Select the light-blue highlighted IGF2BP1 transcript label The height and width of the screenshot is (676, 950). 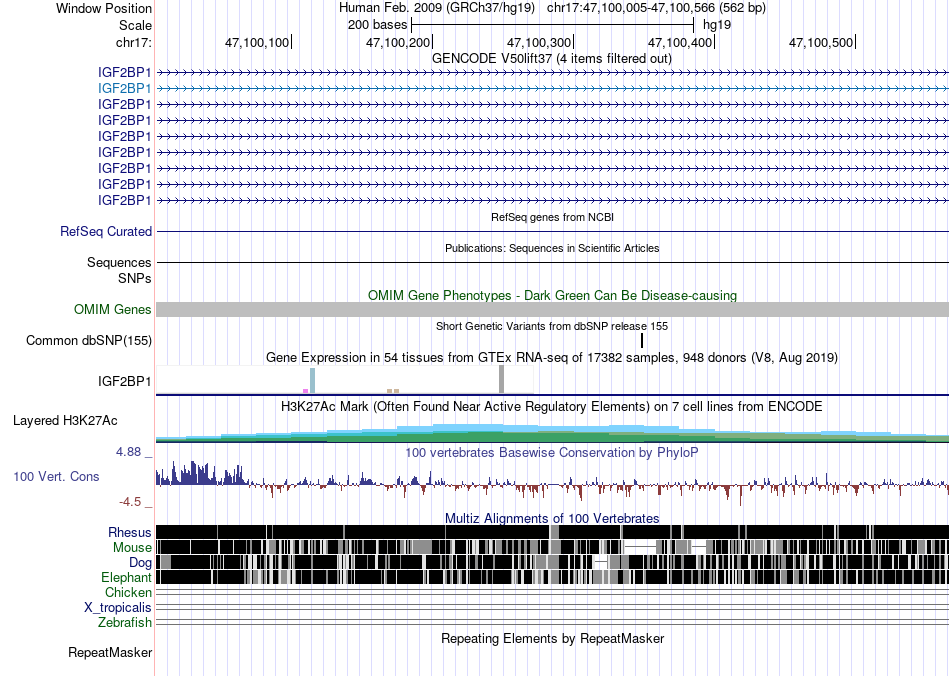pos(124,88)
